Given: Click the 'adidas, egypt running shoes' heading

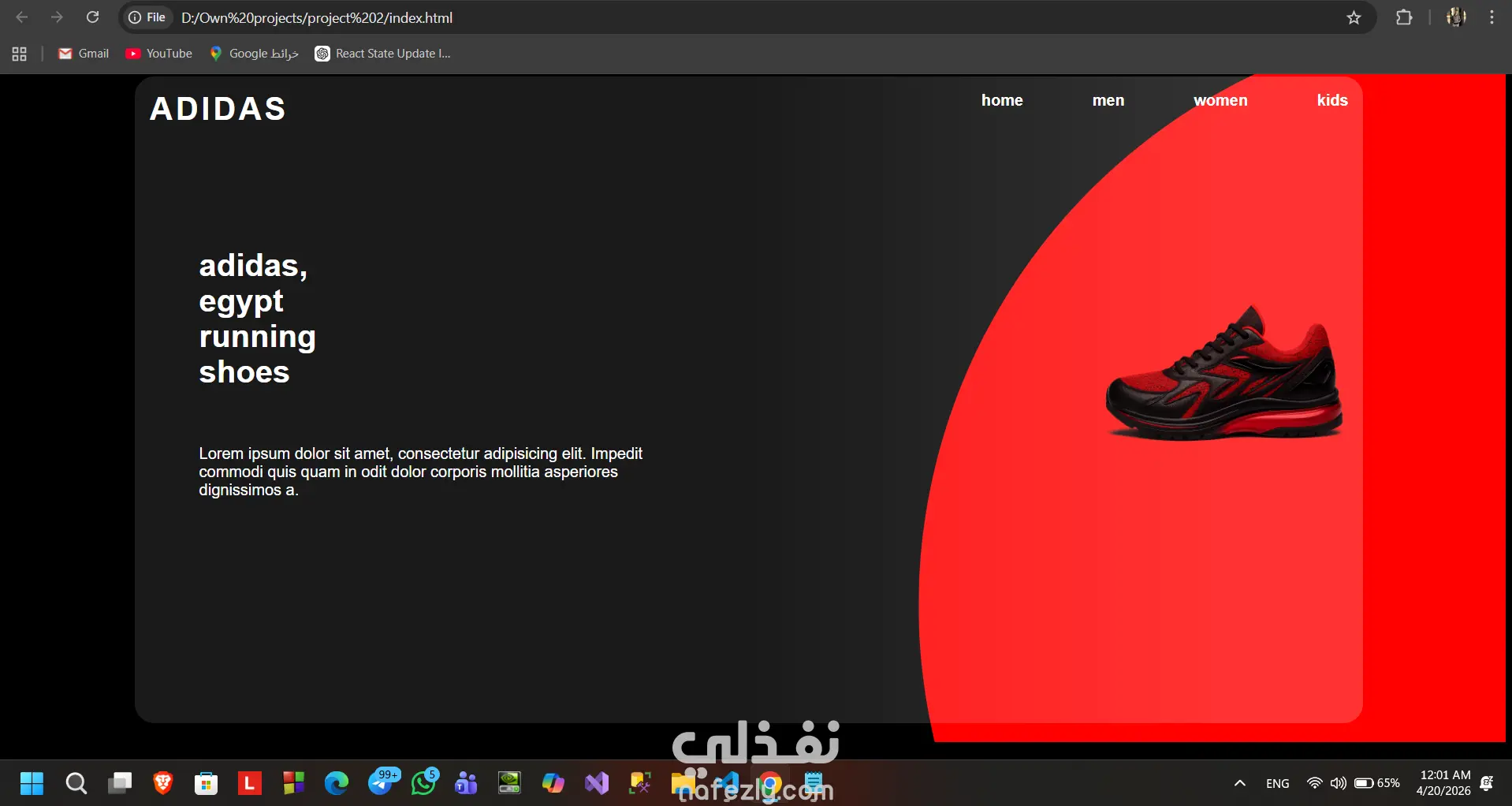Looking at the screenshot, I should [x=257, y=319].
